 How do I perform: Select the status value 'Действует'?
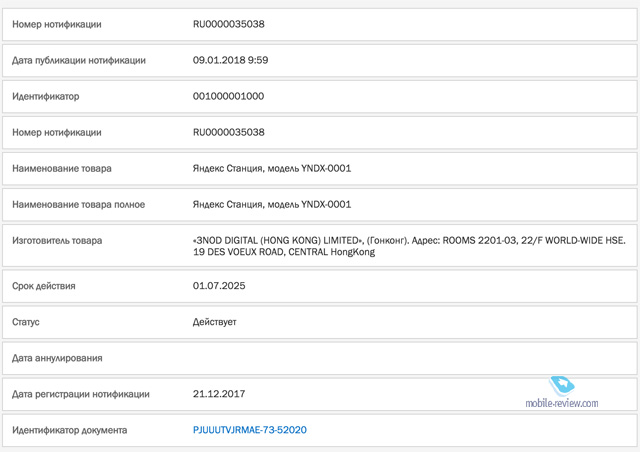(215, 322)
